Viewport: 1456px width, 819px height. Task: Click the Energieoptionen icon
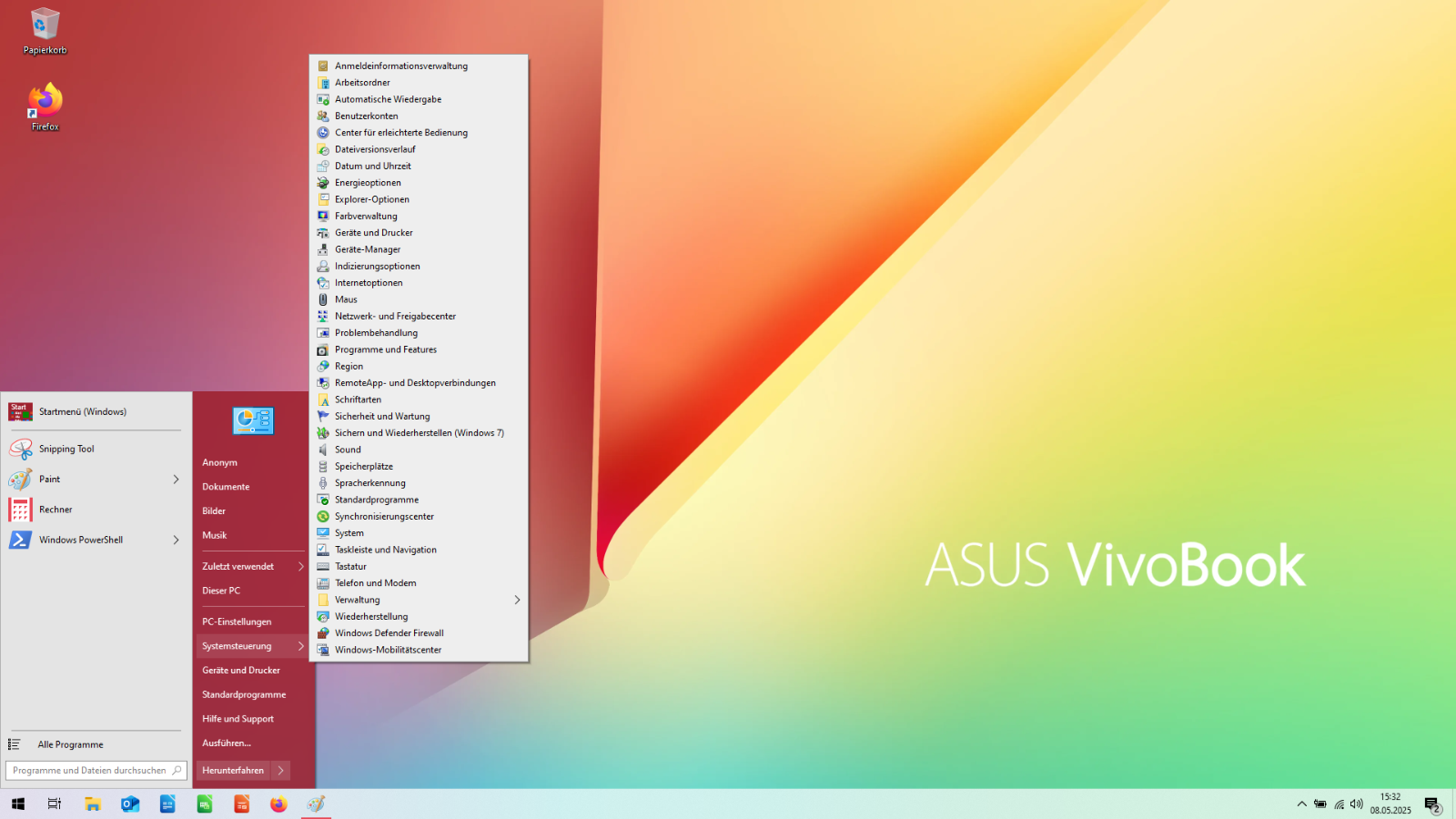point(323,183)
